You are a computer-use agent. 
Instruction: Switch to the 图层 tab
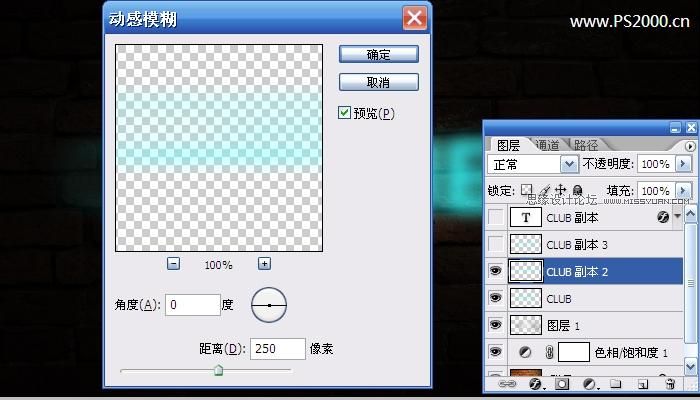(x=508, y=145)
